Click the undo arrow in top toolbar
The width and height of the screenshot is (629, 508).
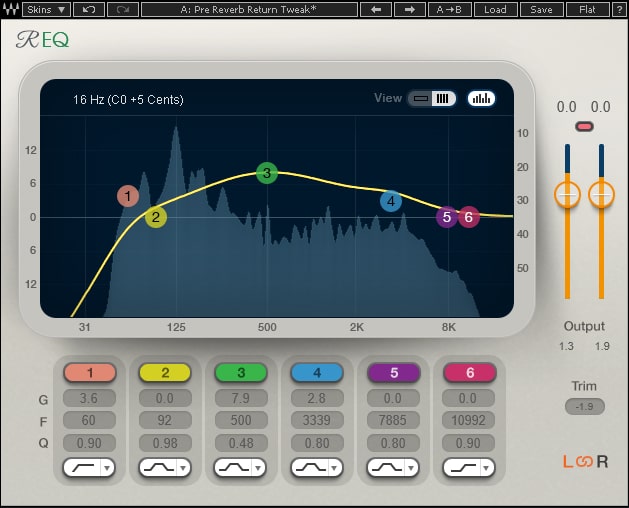coord(89,10)
